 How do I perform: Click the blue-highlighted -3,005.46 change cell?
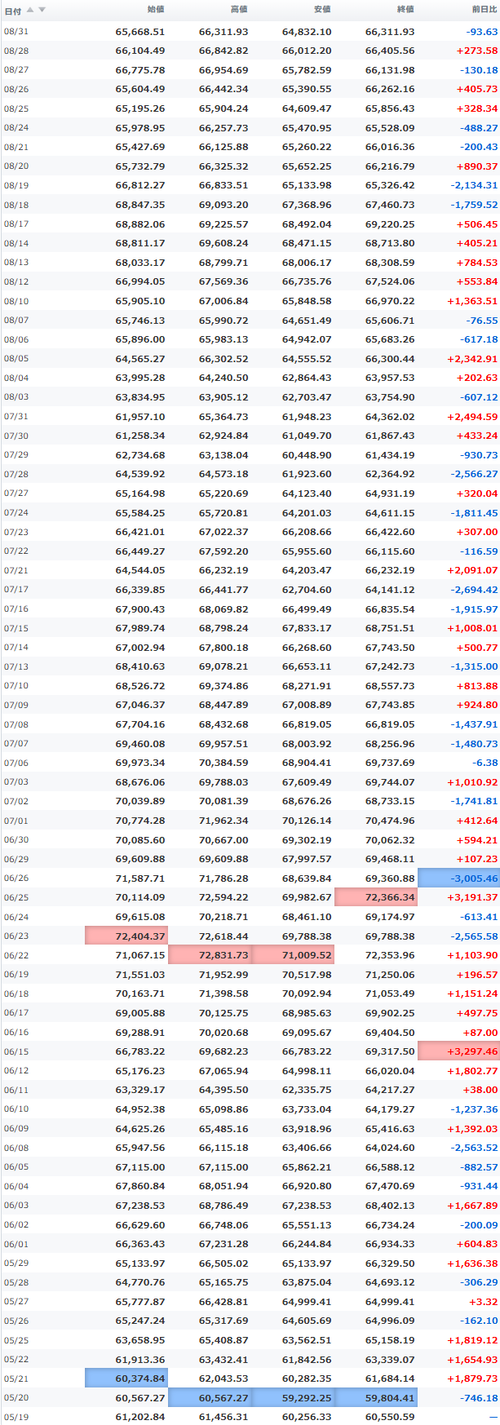(x=459, y=878)
